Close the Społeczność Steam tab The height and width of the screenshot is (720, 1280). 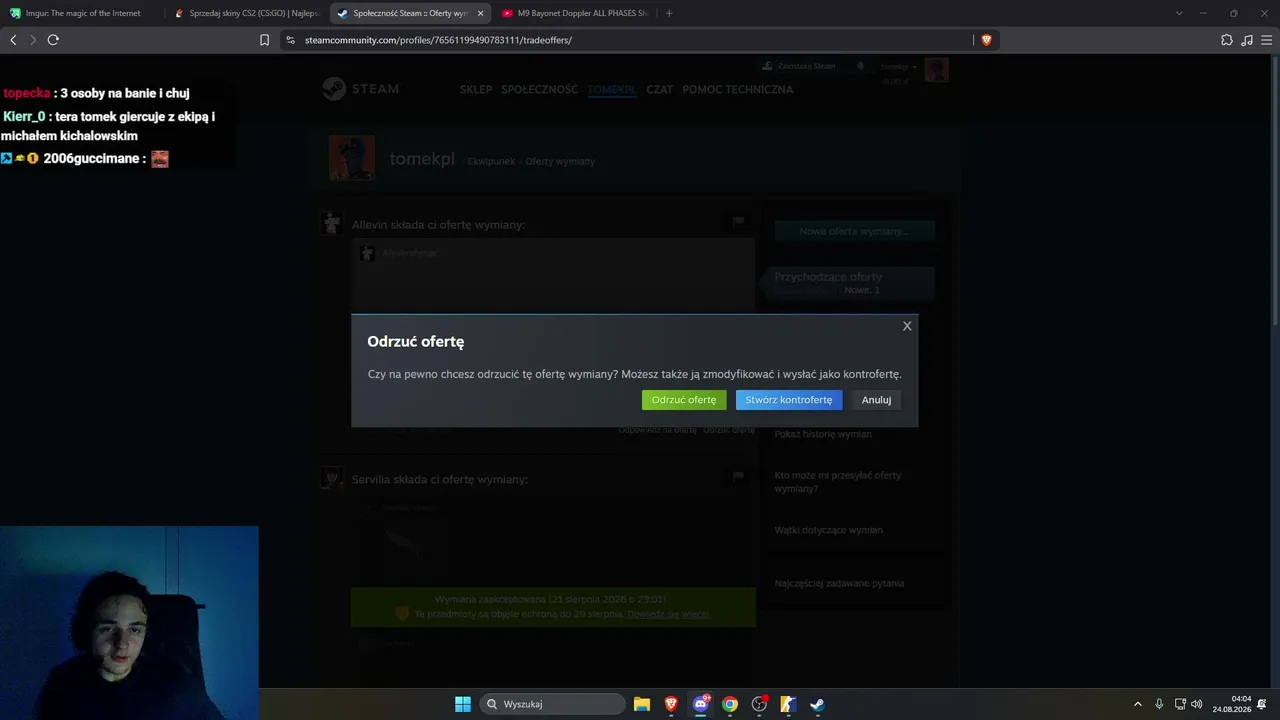pyautogui.click(x=480, y=13)
